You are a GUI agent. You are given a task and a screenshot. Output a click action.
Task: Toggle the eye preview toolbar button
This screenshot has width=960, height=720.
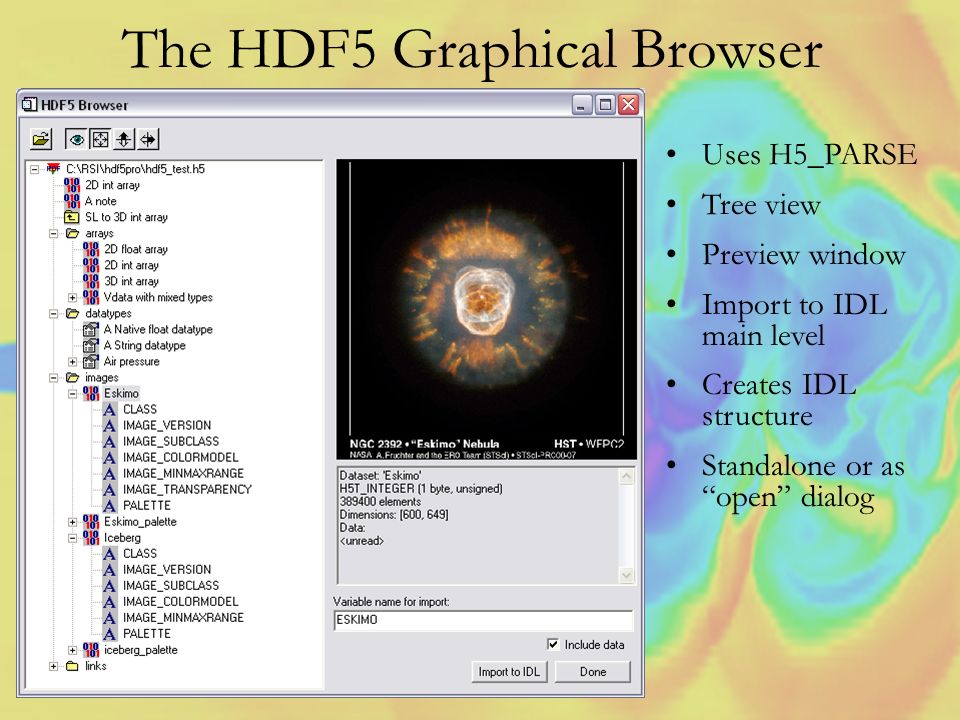77,140
